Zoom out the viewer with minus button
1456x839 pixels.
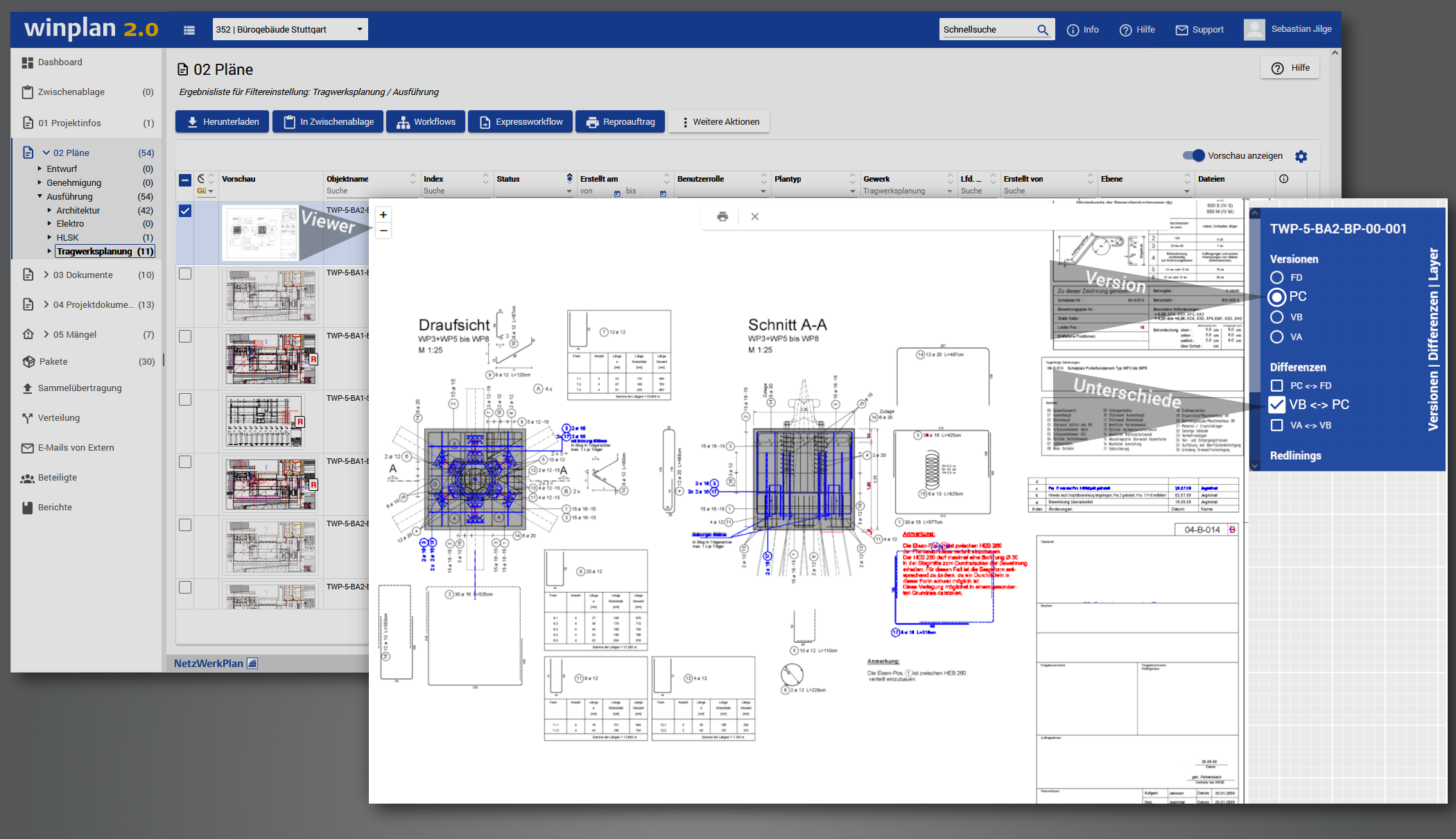(383, 231)
